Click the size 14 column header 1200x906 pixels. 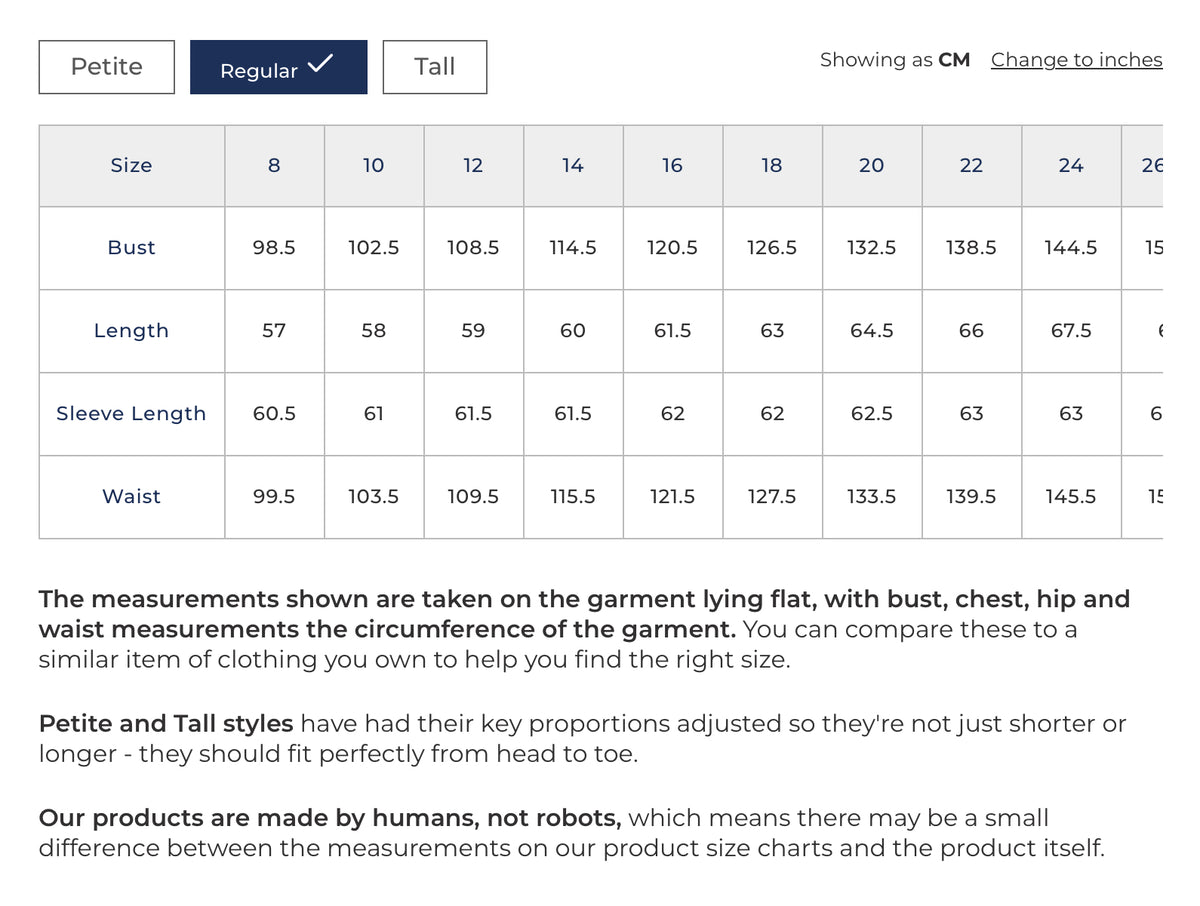click(573, 166)
